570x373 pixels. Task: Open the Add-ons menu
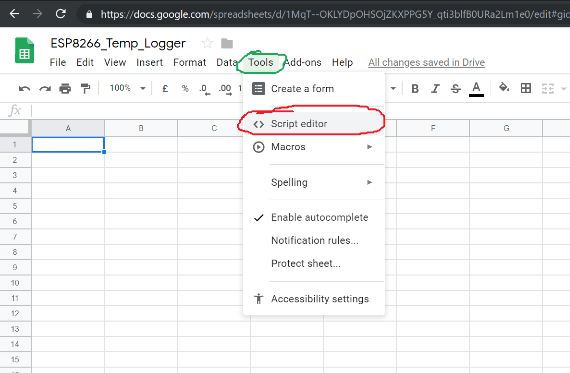303,63
